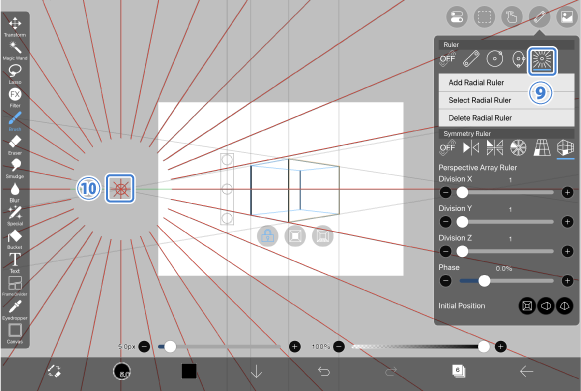Open the Text tool
Screen dimensions: 581x391
pos(15,262)
